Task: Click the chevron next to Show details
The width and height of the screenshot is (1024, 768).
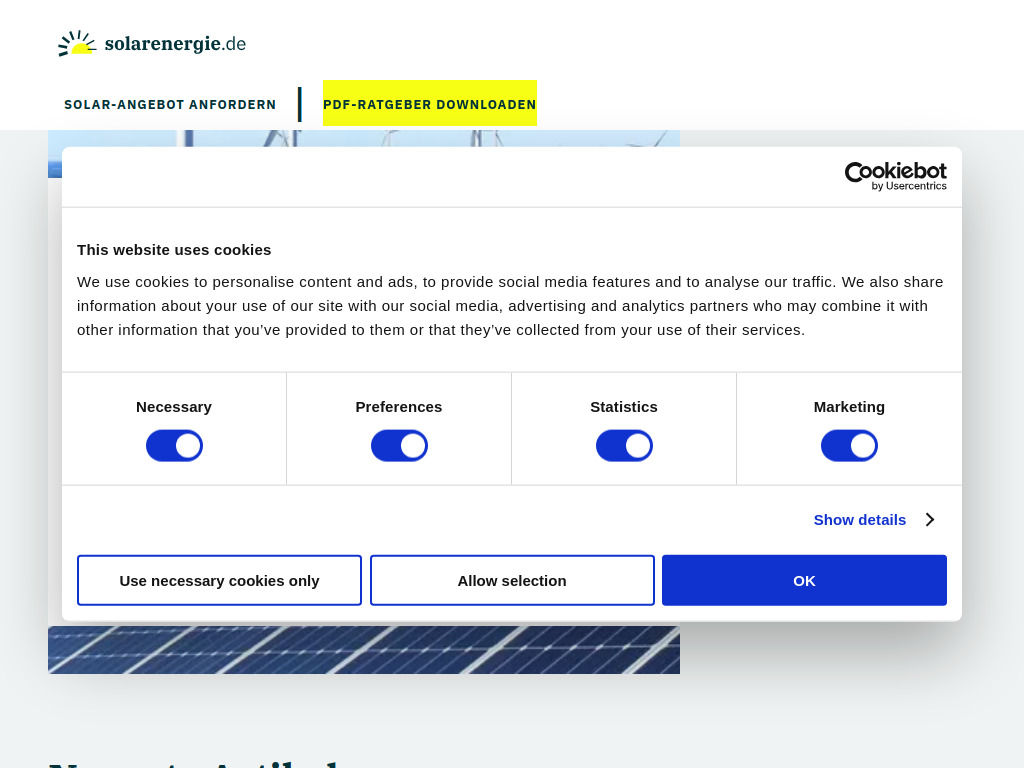Action: [x=929, y=519]
